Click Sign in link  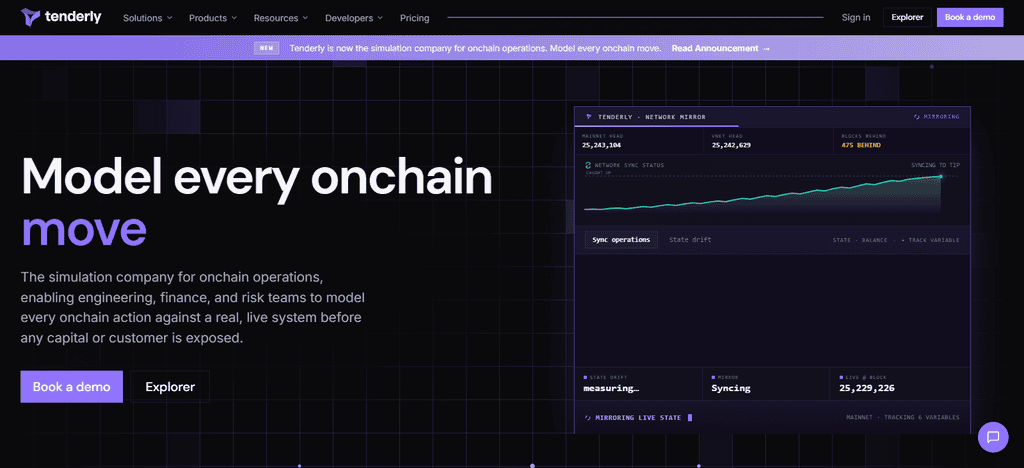pyautogui.click(x=856, y=18)
